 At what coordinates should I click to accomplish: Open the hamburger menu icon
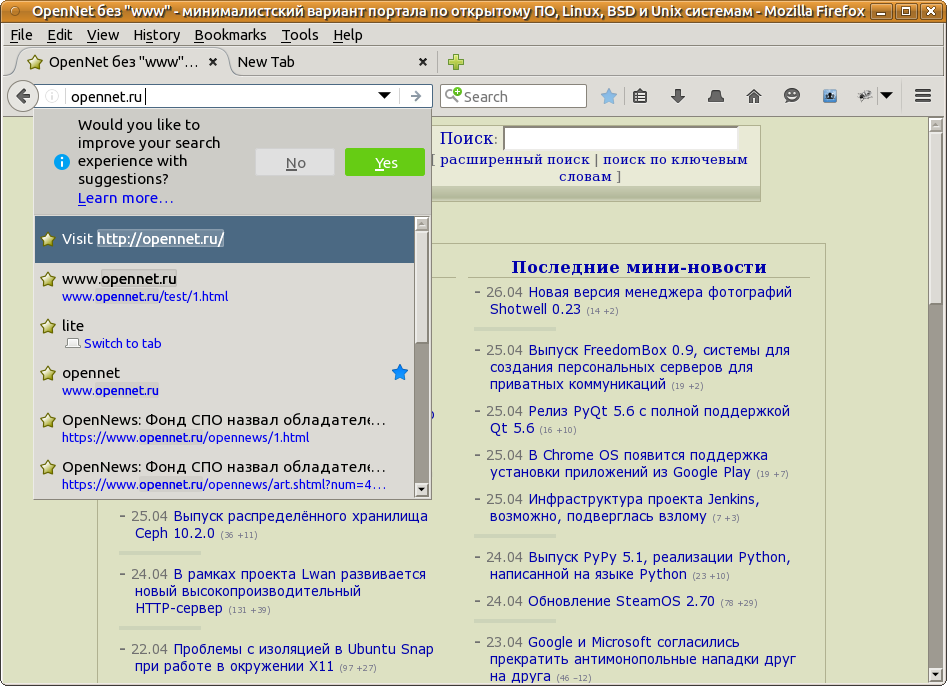[923, 97]
